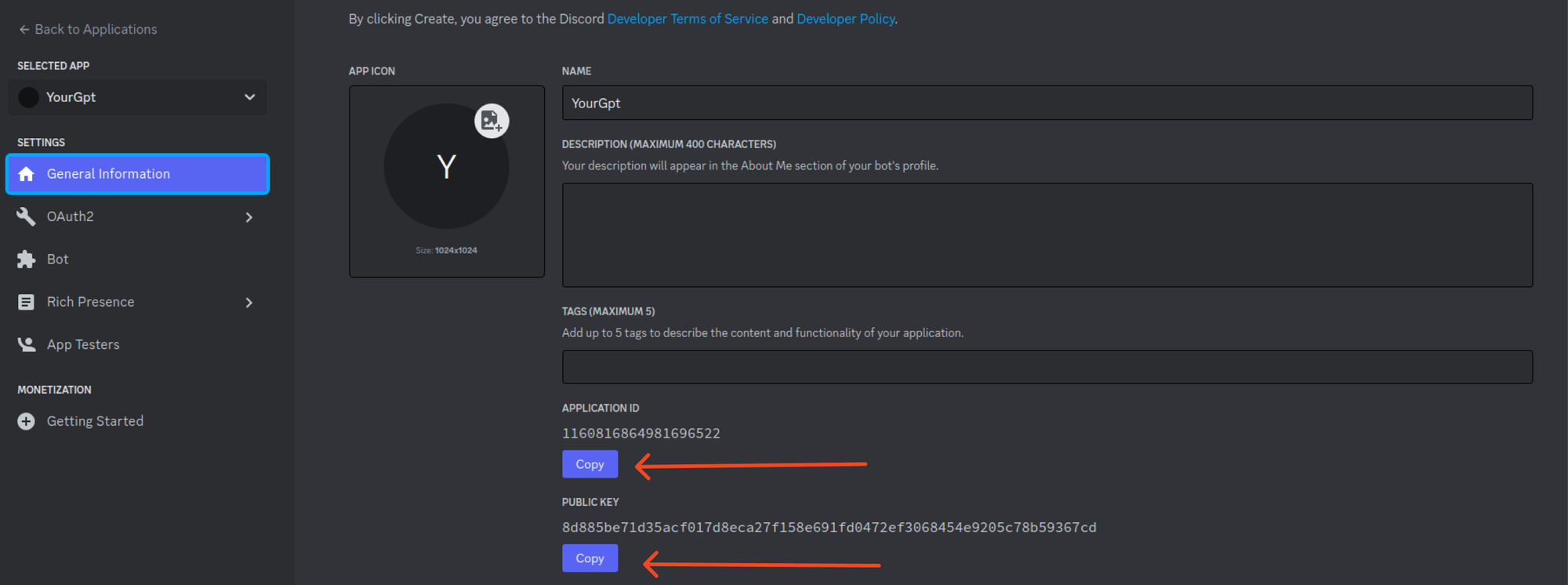This screenshot has height=585, width=1568.
Task: Click the App Testers people icon
Action: tap(26, 344)
